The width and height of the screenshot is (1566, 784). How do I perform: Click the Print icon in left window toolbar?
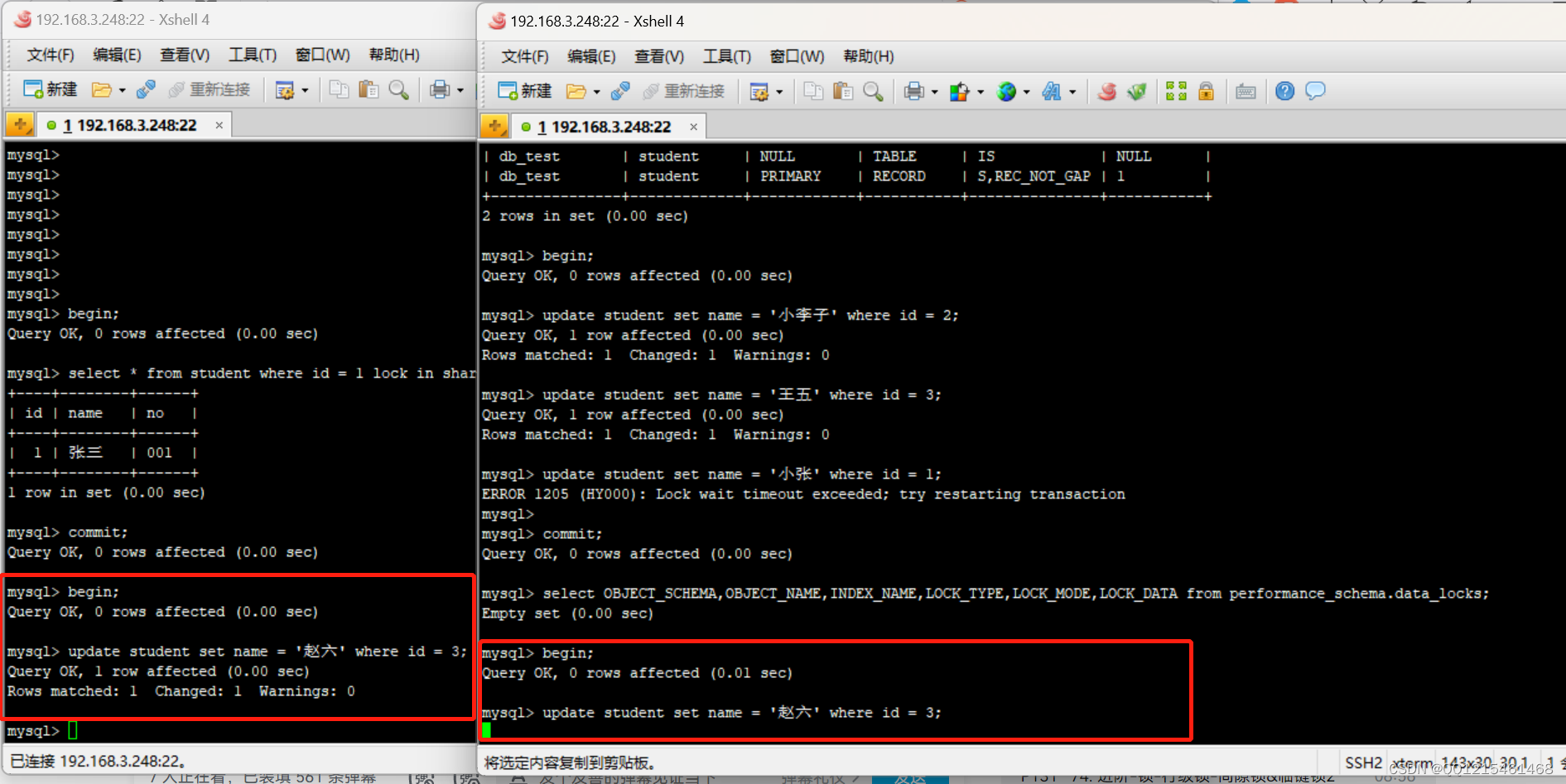pos(440,89)
